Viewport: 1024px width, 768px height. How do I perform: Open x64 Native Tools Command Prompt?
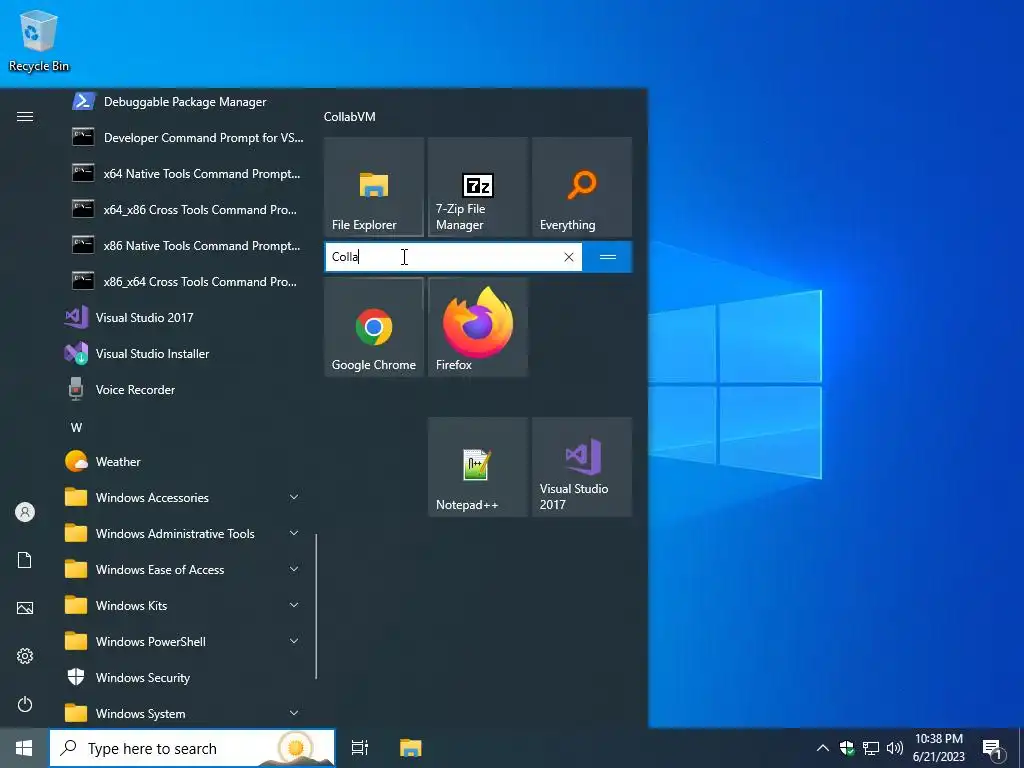click(x=186, y=174)
